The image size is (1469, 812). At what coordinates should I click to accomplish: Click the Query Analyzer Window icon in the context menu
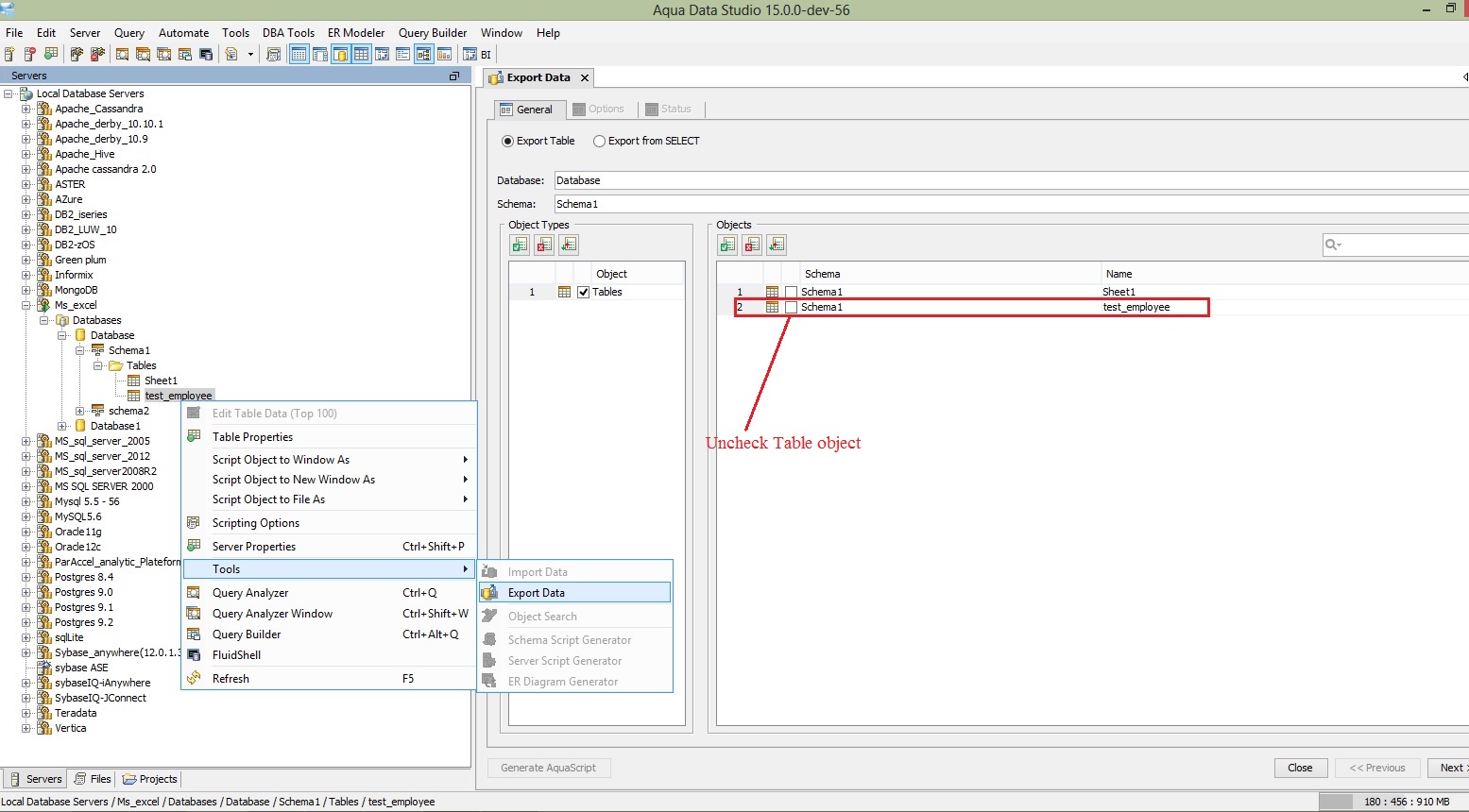[x=194, y=613]
